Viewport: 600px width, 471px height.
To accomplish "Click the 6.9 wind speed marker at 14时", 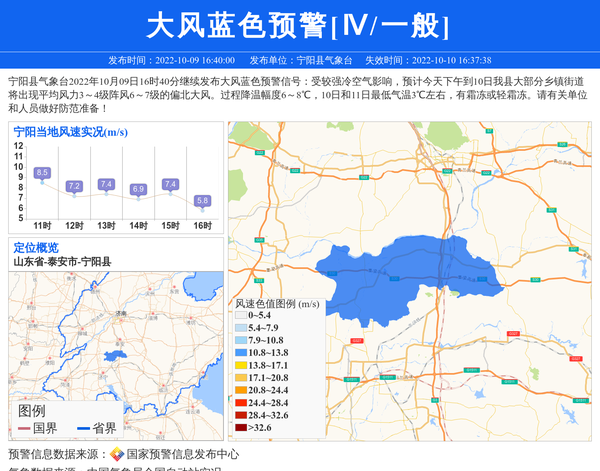I will click(138, 189).
